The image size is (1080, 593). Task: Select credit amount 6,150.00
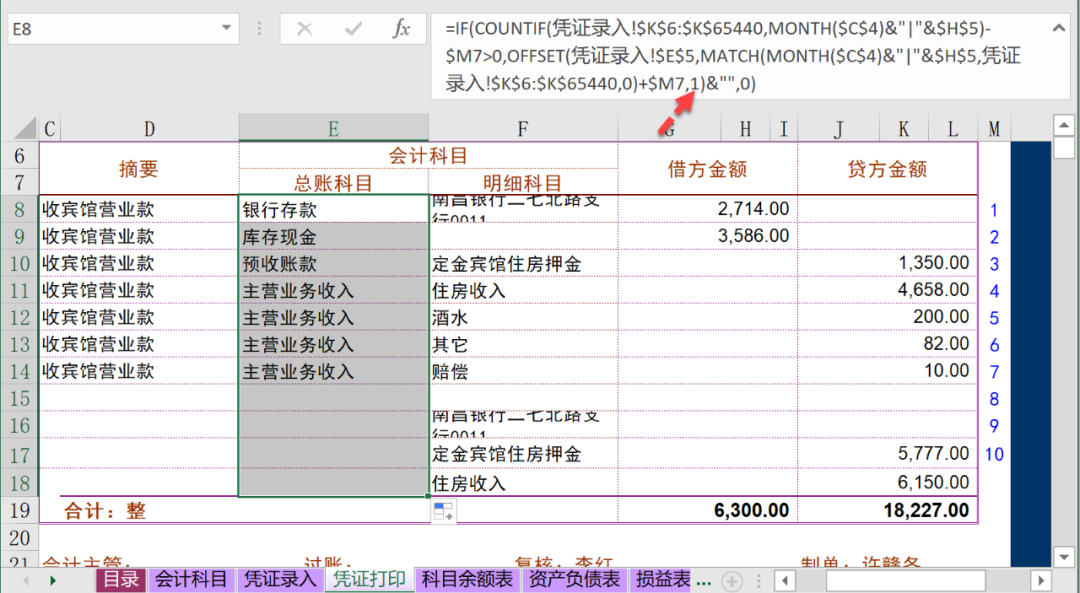pos(887,482)
